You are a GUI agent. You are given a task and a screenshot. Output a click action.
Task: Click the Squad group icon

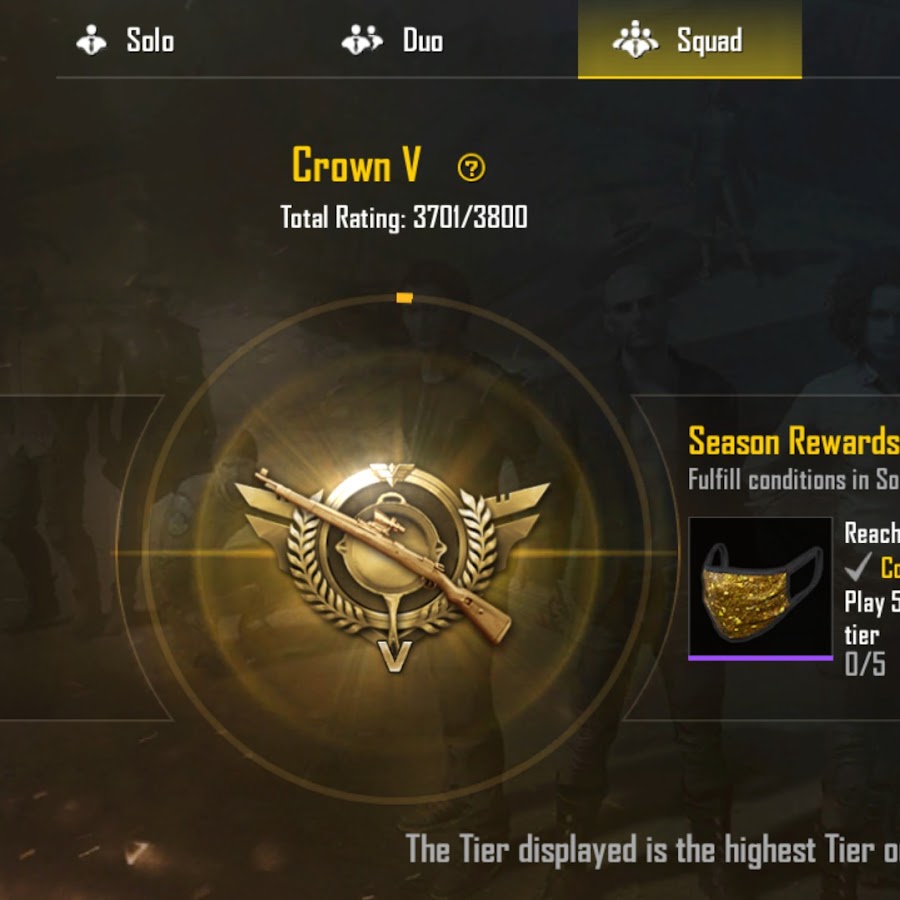coord(635,40)
